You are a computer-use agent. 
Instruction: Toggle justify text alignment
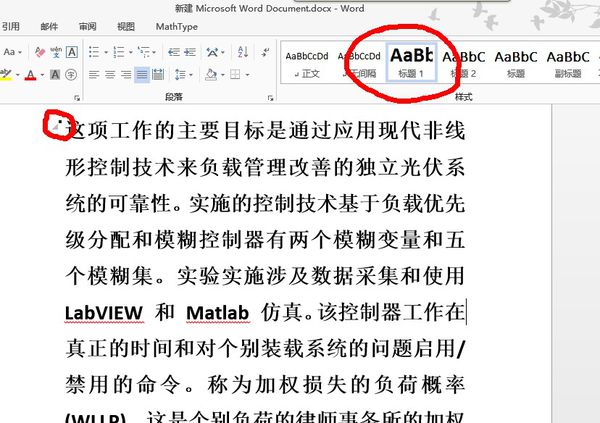pos(142,74)
